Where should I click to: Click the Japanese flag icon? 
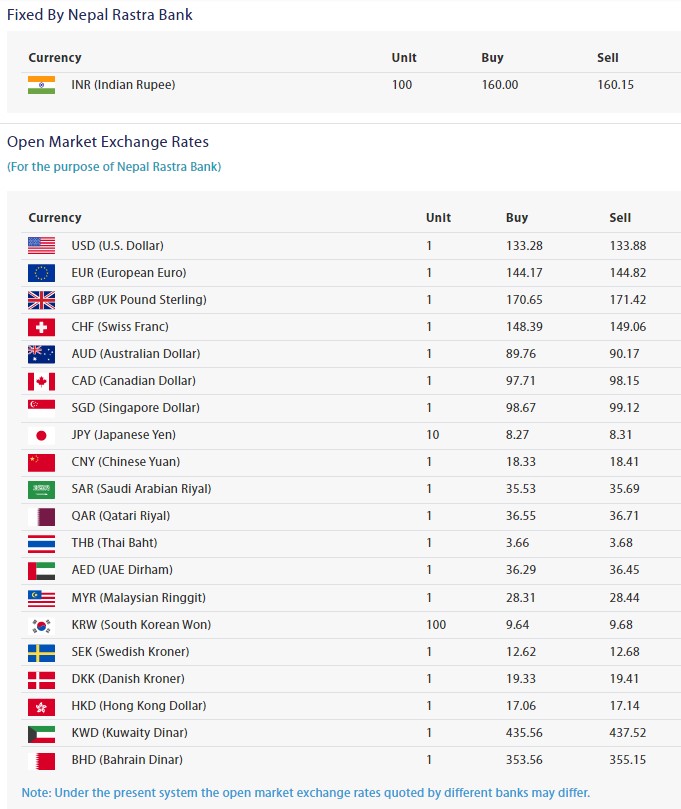click(x=41, y=435)
